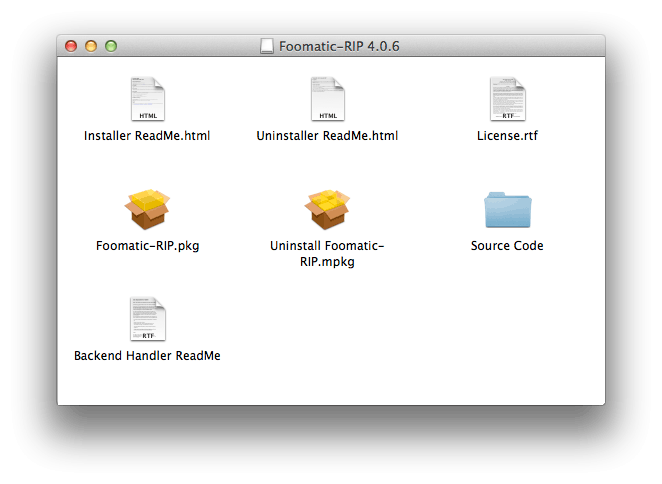Click the License.rtf filename text
The height and width of the screenshot is (484, 662).
(x=507, y=136)
